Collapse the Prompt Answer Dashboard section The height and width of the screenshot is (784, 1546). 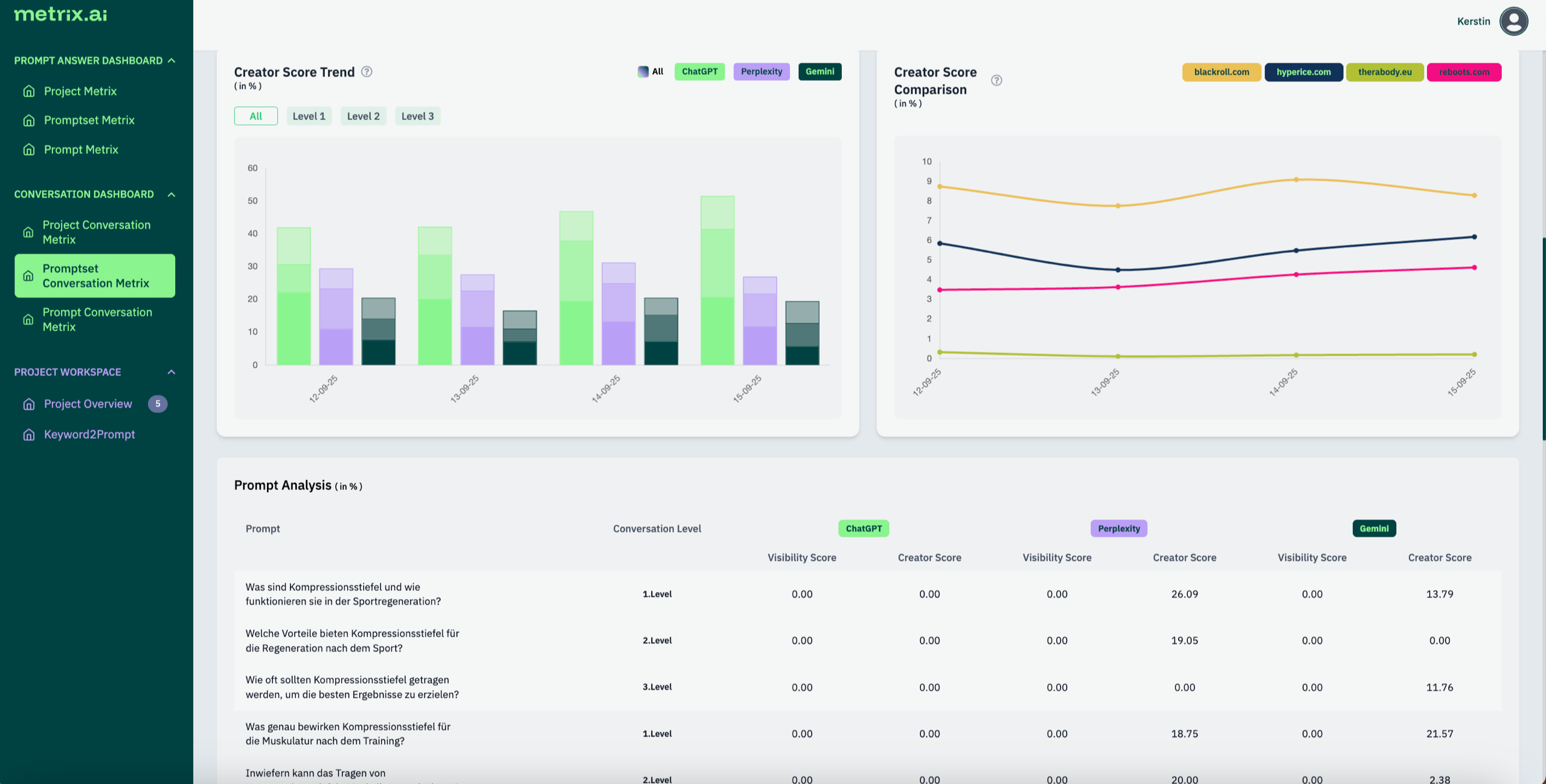172,60
